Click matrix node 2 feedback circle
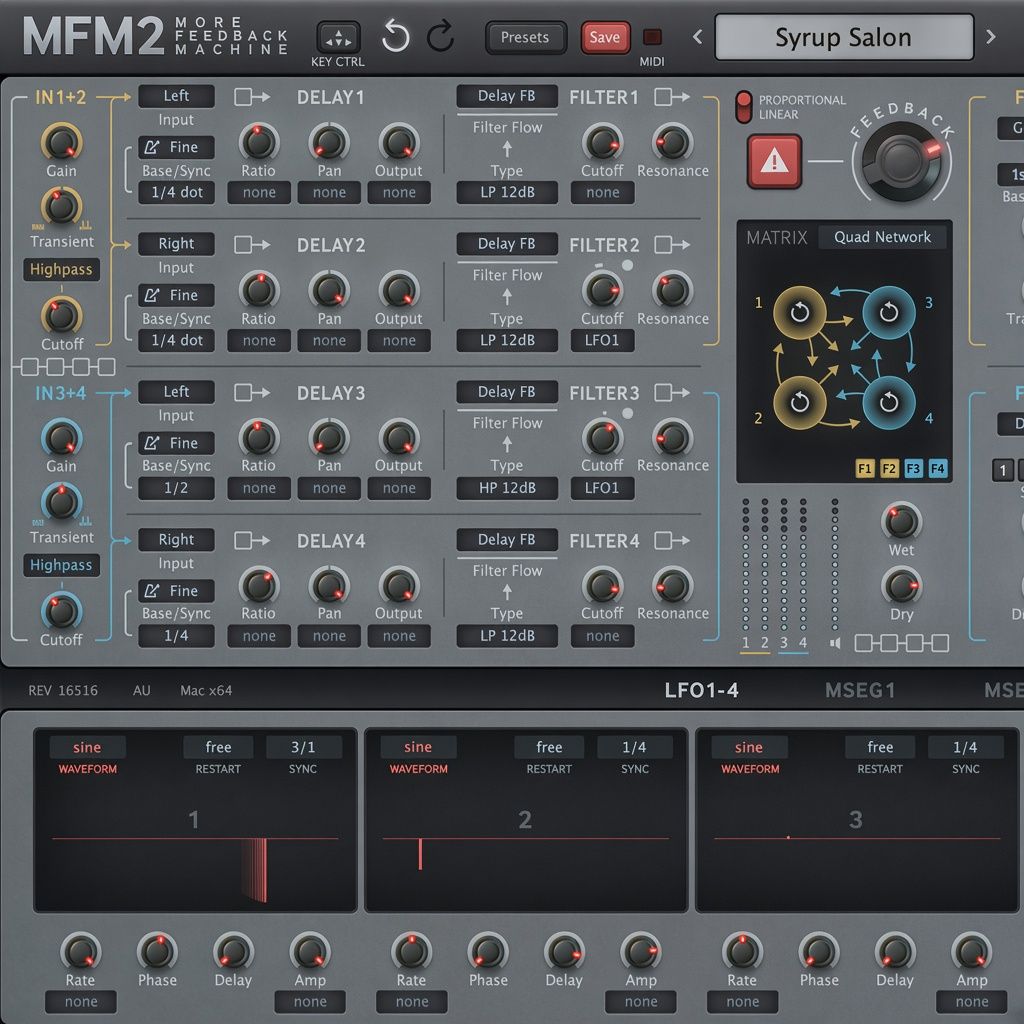The height and width of the screenshot is (1024, 1024). 799,402
